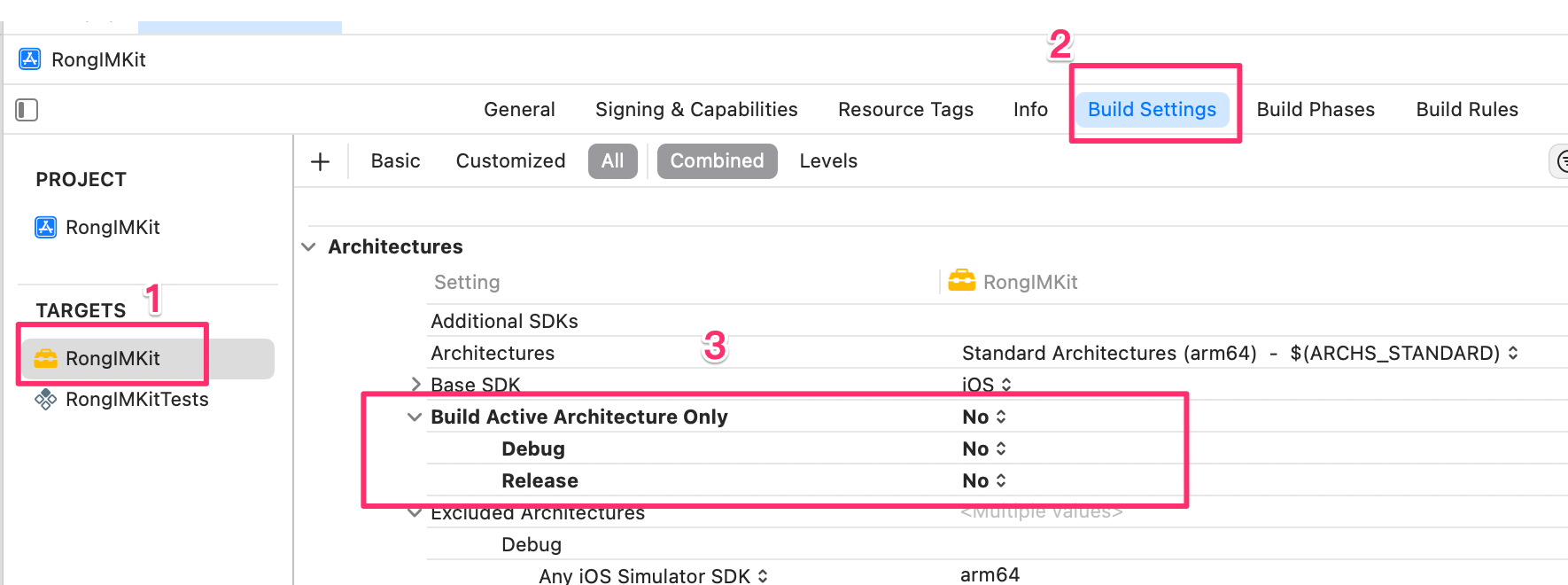Image resolution: width=1568 pixels, height=585 pixels.
Task: Switch to Levels view mode
Action: 828,161
